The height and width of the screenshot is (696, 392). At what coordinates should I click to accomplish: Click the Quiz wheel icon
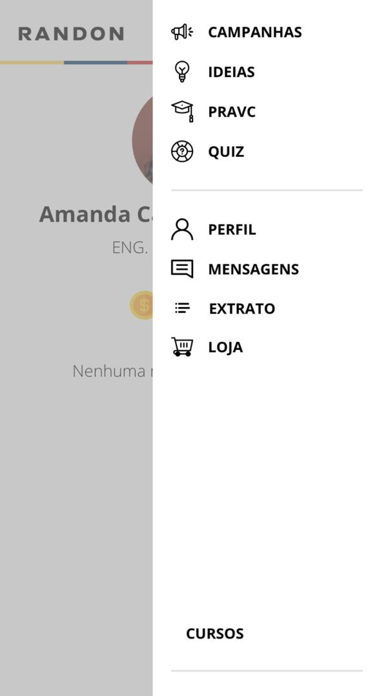182,151
